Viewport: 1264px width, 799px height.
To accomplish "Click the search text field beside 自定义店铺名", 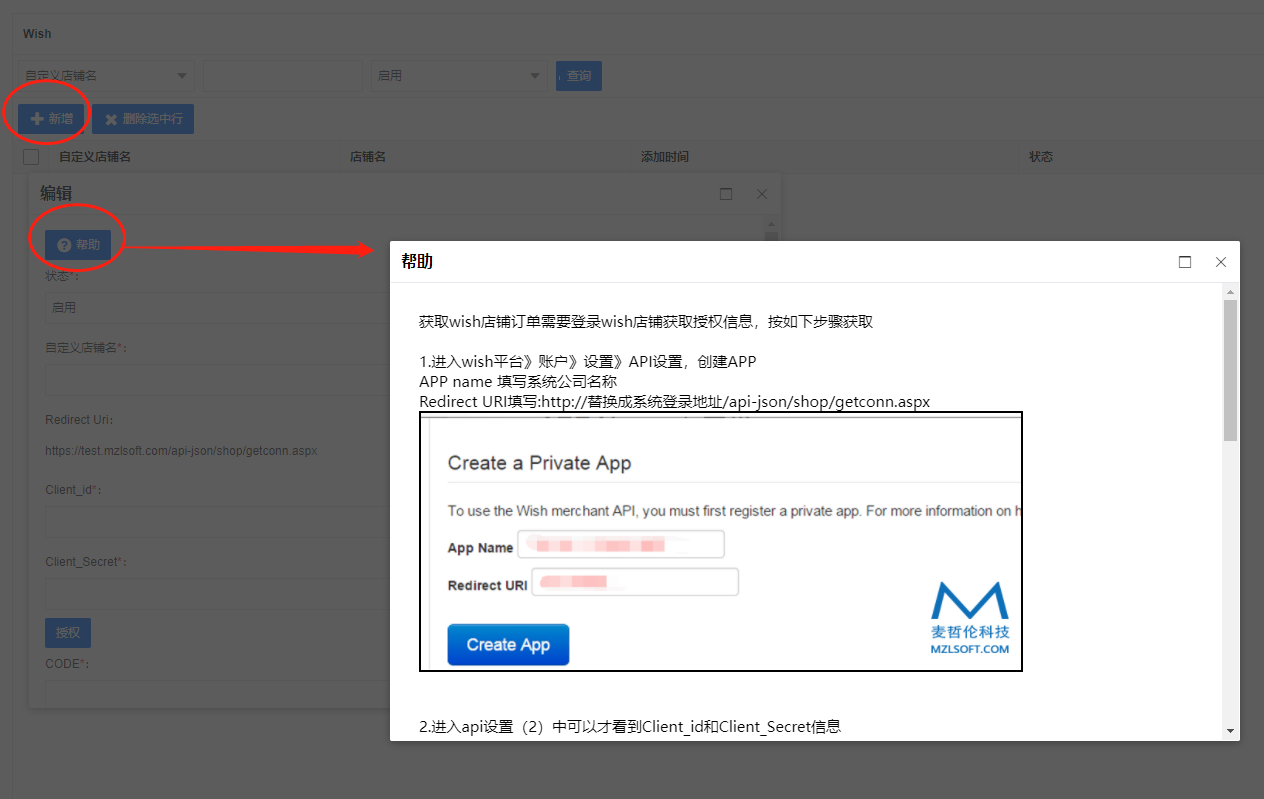I will point(283,76).
